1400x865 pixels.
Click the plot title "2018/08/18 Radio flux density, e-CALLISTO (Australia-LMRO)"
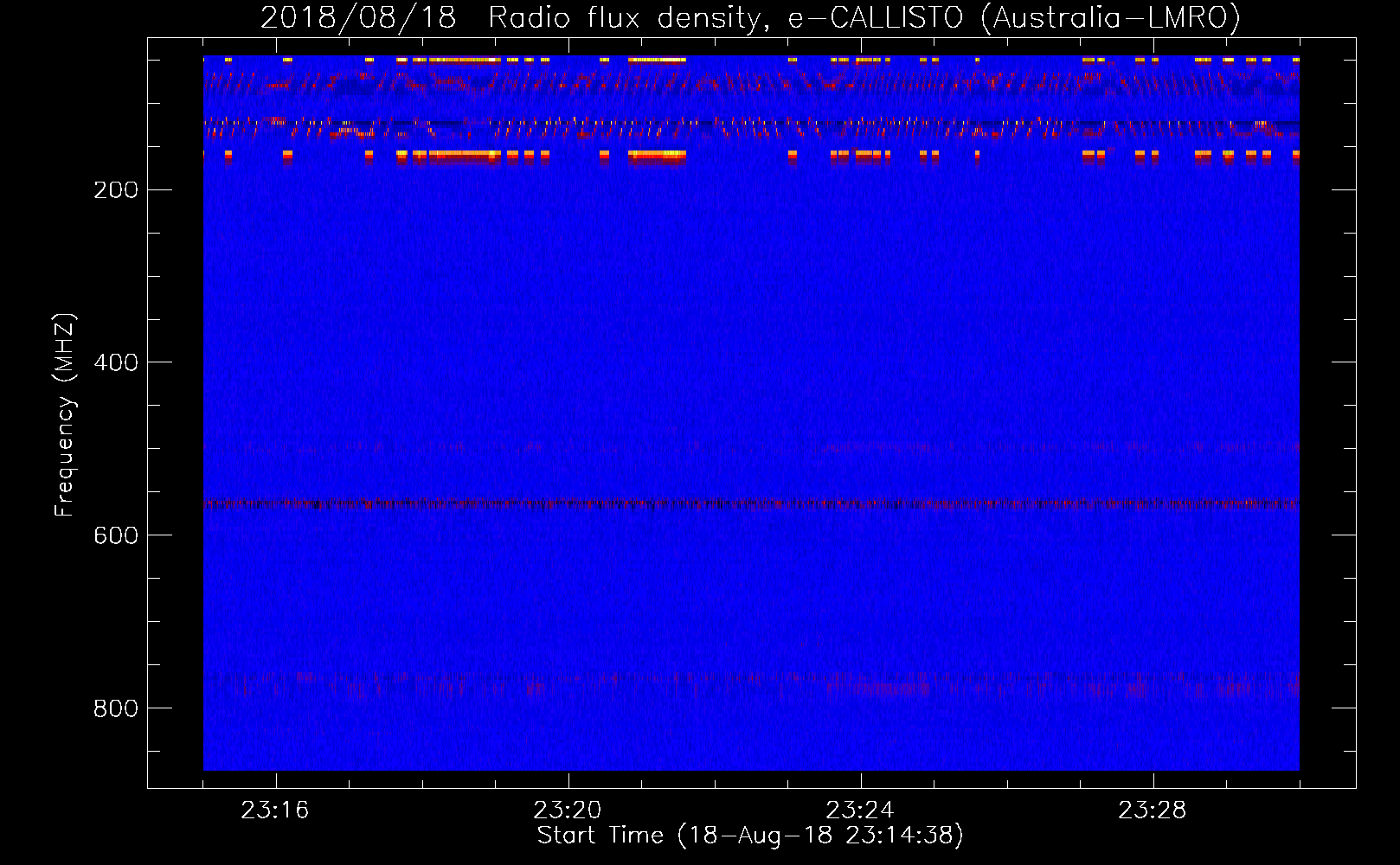tap(750, 18)
